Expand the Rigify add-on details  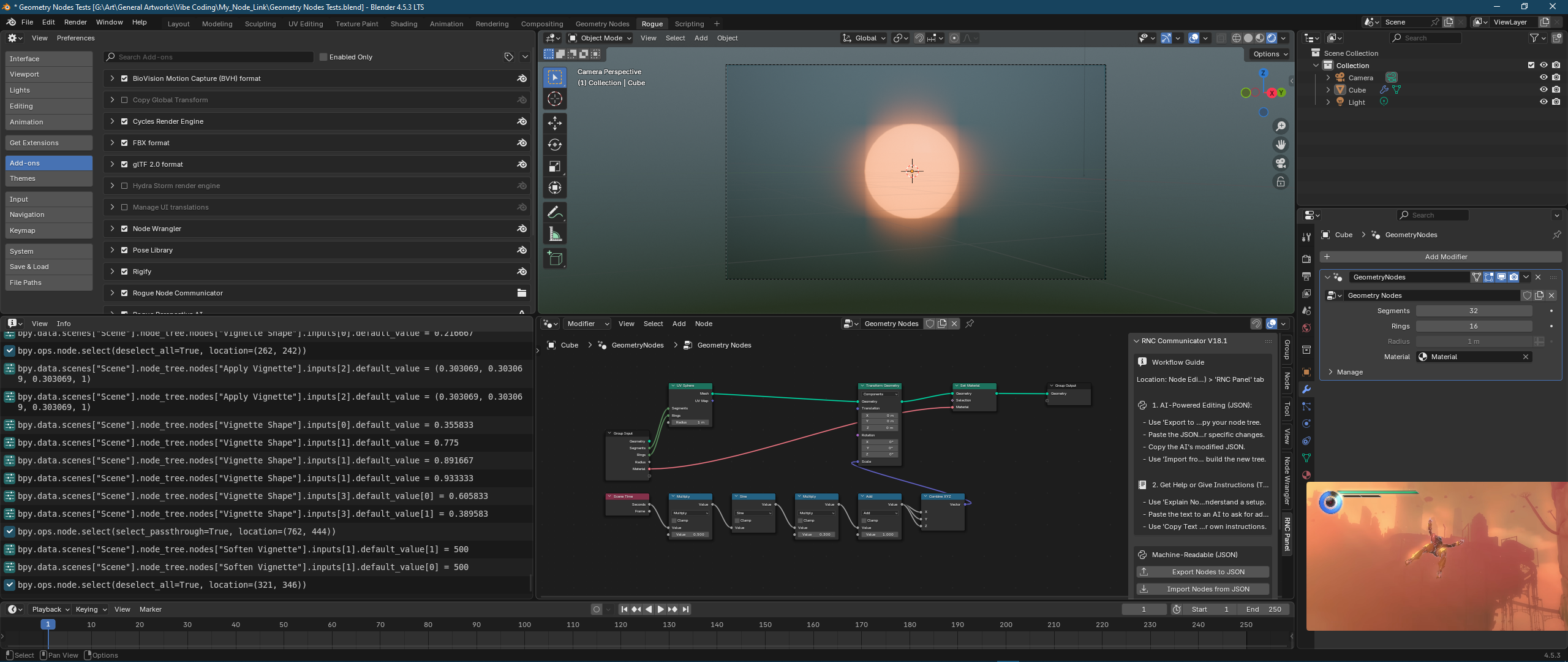point(112,272)
